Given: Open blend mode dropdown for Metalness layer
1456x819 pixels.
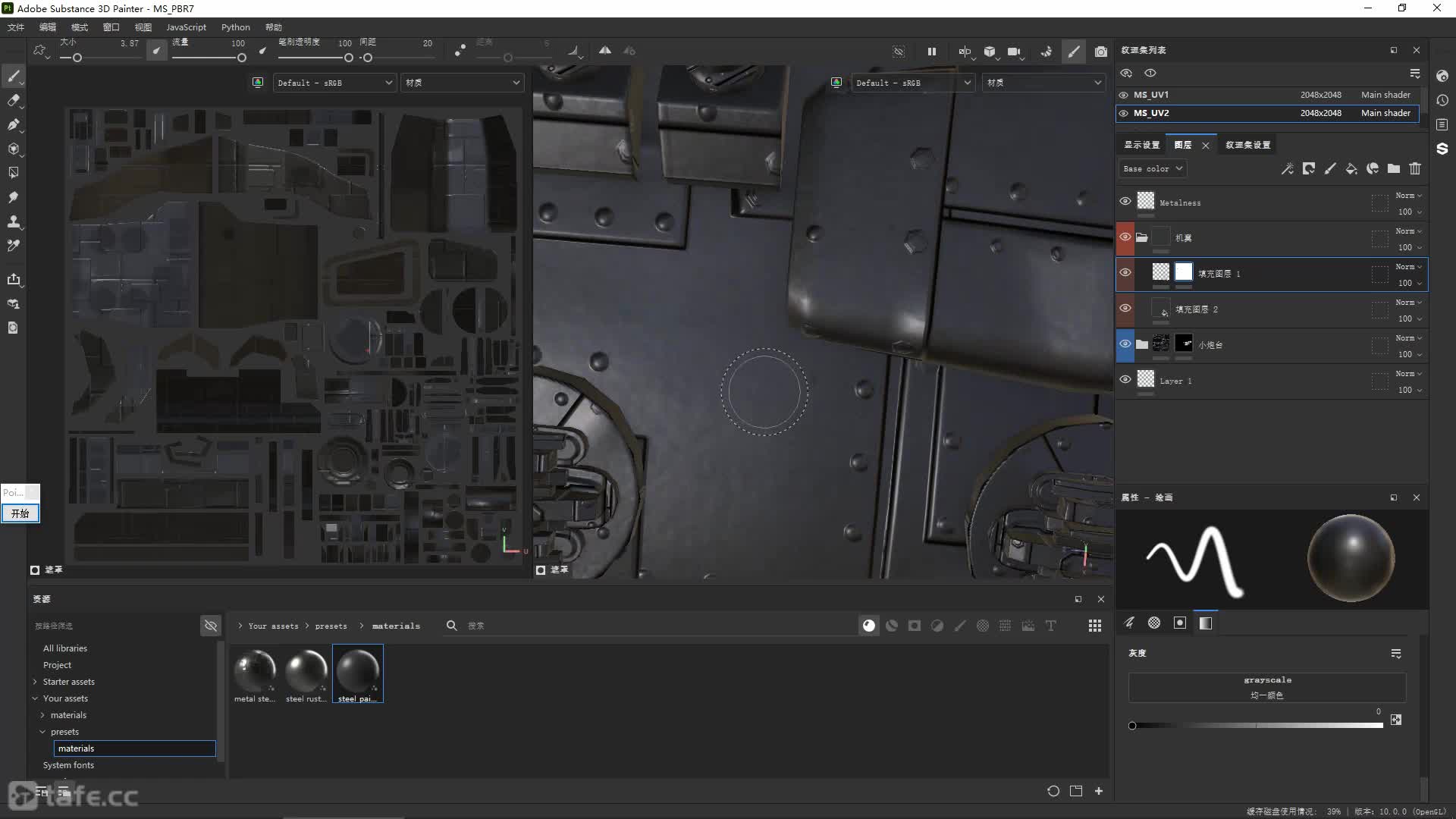Looking at the screenshot, I should (1409, 196).
